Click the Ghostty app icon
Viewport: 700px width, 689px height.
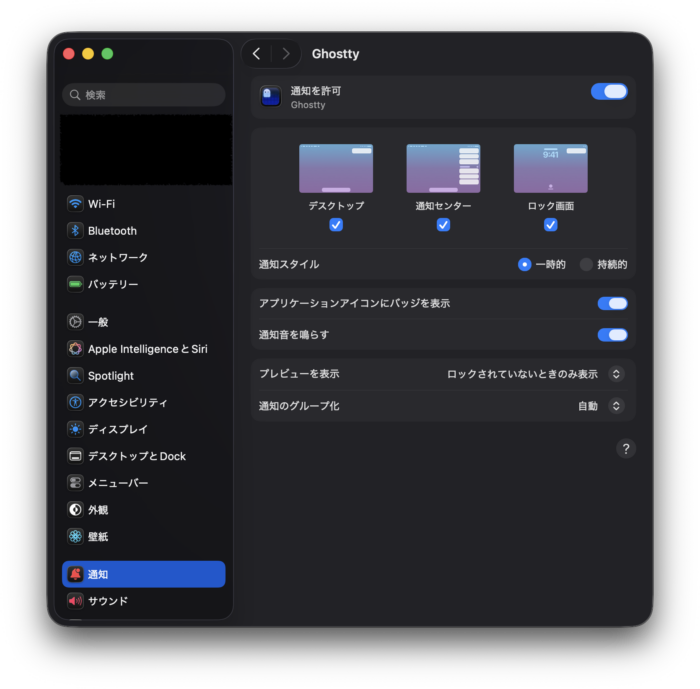[x=271, y=96]
